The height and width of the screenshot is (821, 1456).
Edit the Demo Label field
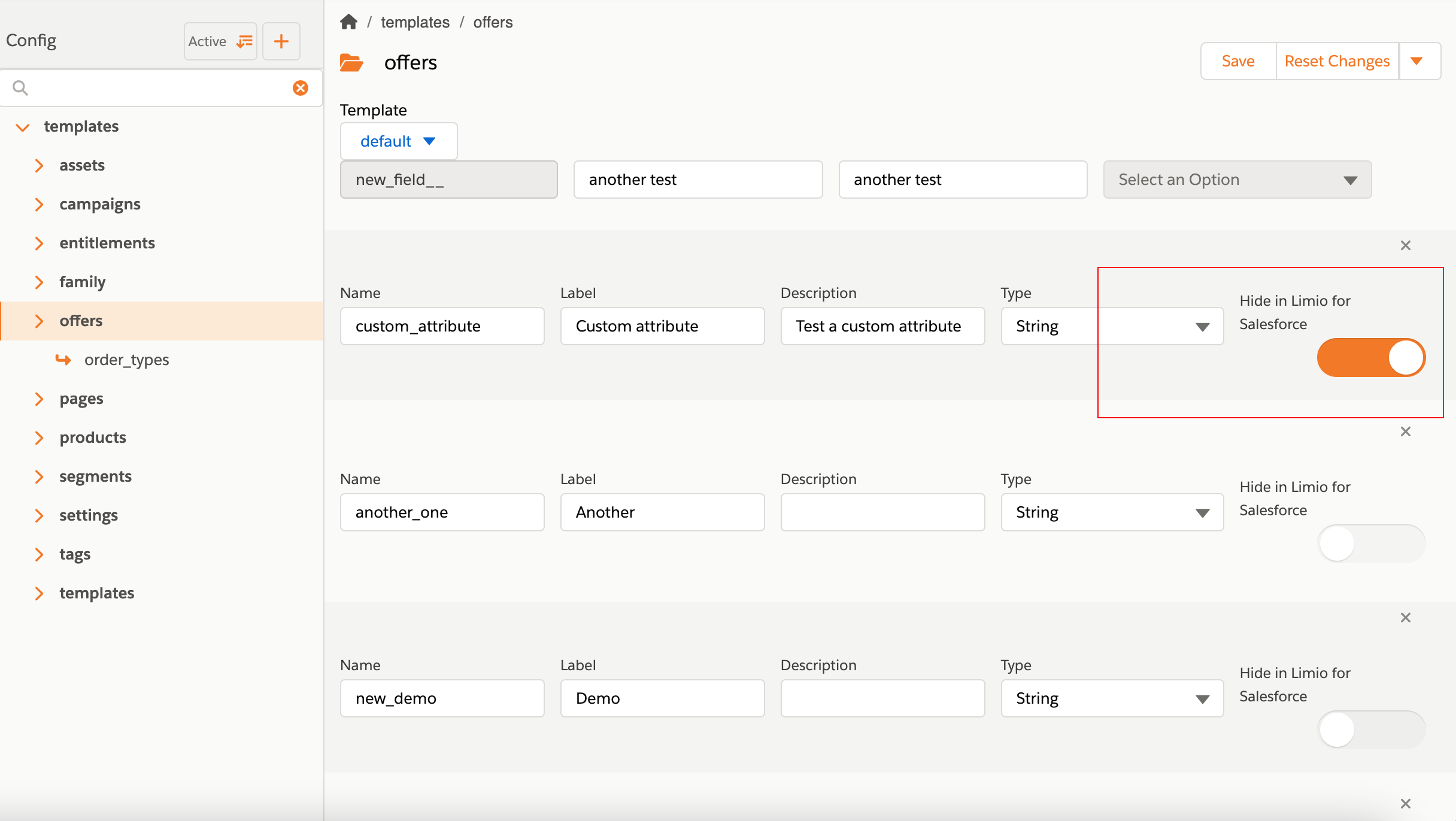pos(663,698)
